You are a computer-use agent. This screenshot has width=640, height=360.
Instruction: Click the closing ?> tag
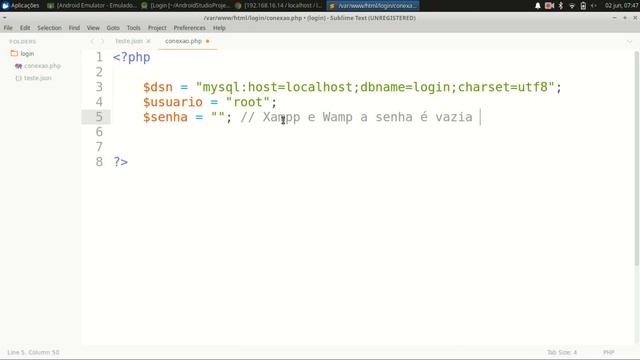click(120, 162)
